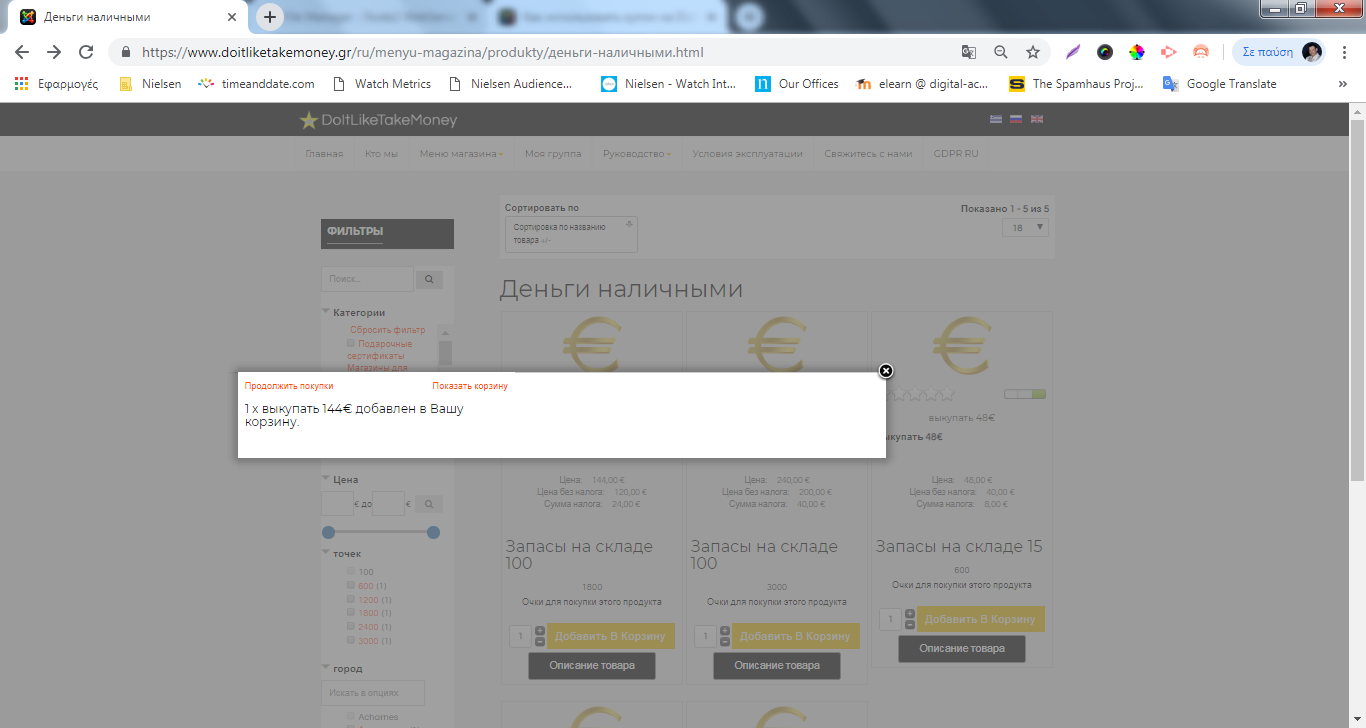This screenshot has width=1366, height=728.
Task: Click the filter search 'Поиск...' field
Action: pyautogui.click(x=367, y=280)
